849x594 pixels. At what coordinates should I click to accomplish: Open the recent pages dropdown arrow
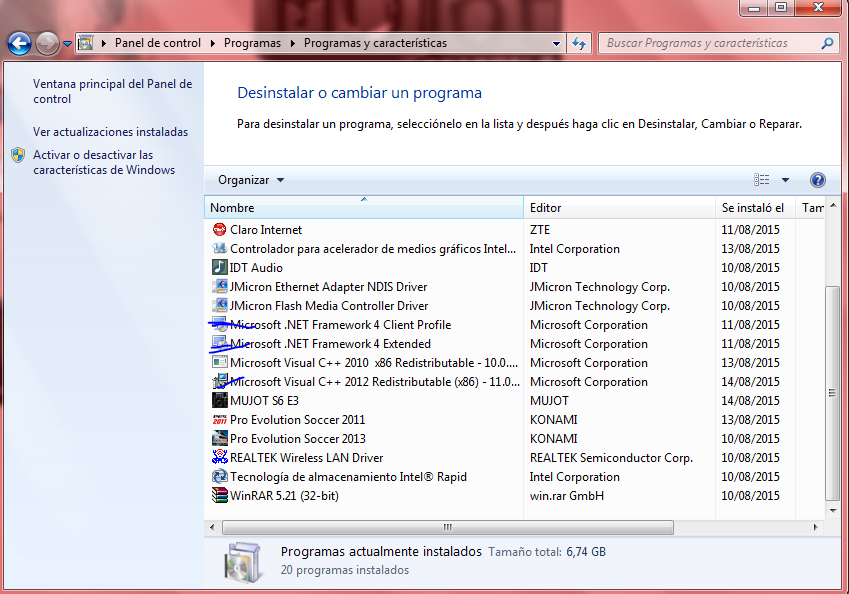click(x=67, y=44)
